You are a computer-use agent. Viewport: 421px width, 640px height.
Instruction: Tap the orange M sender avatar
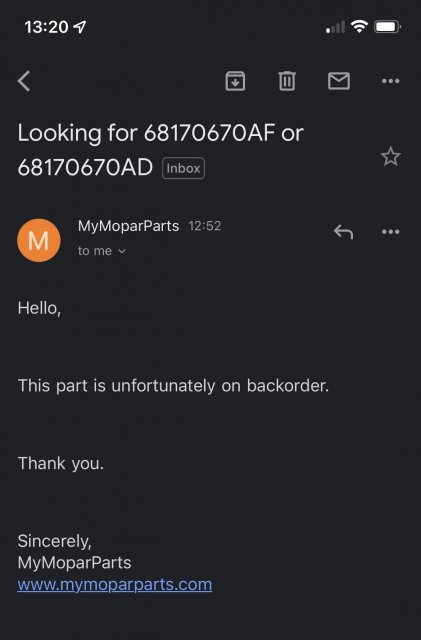pyautogui.click(x=39, y=240)
